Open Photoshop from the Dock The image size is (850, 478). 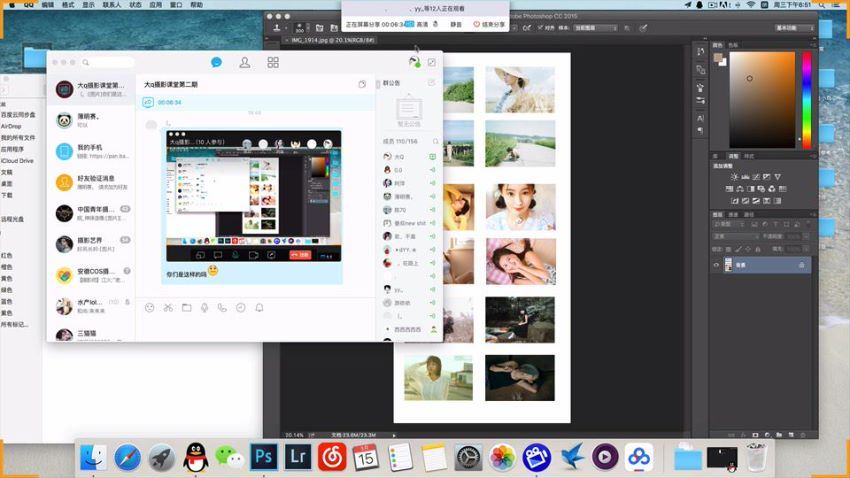click(x=263, y=457)
